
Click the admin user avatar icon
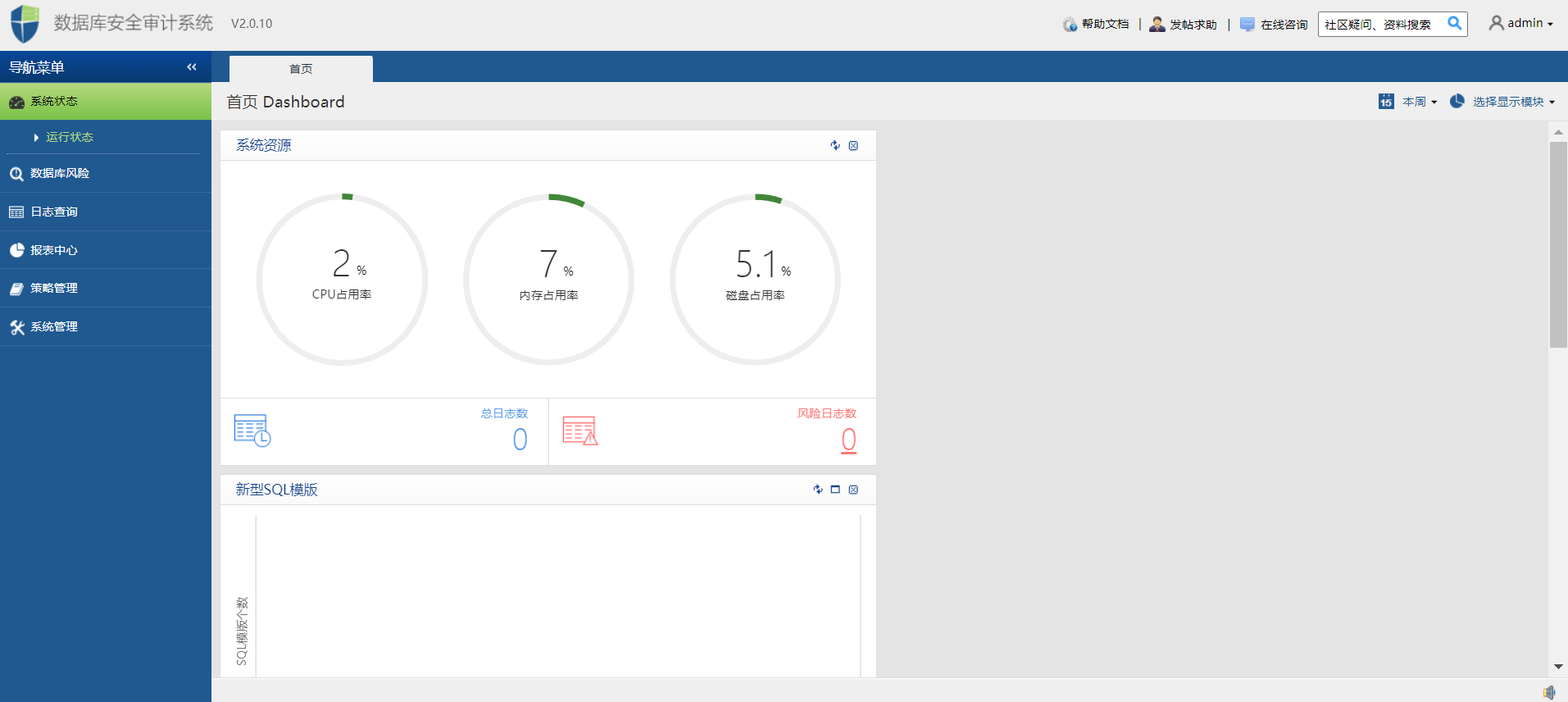(1496, 23)
